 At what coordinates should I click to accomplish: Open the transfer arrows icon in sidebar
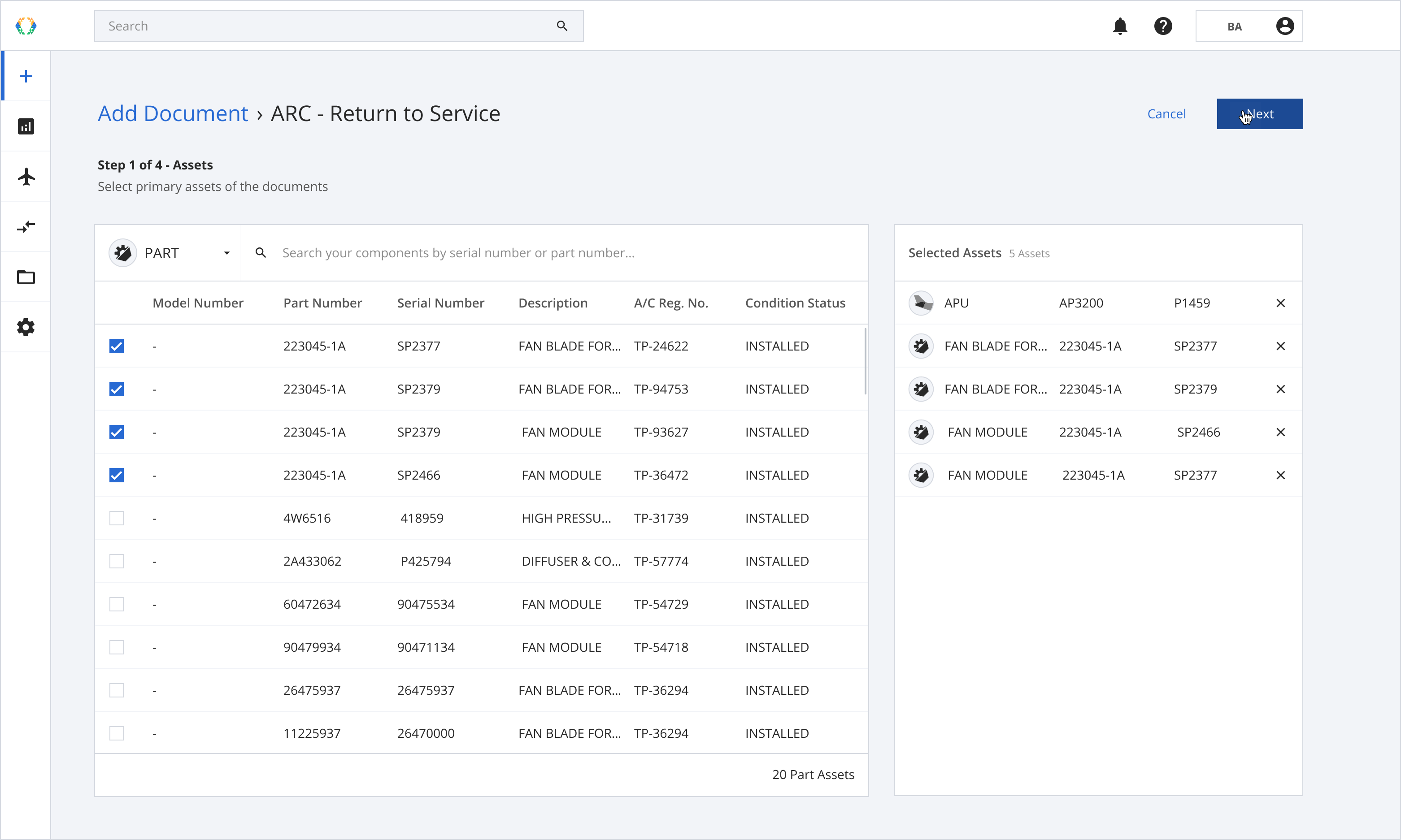pos(26,227)
